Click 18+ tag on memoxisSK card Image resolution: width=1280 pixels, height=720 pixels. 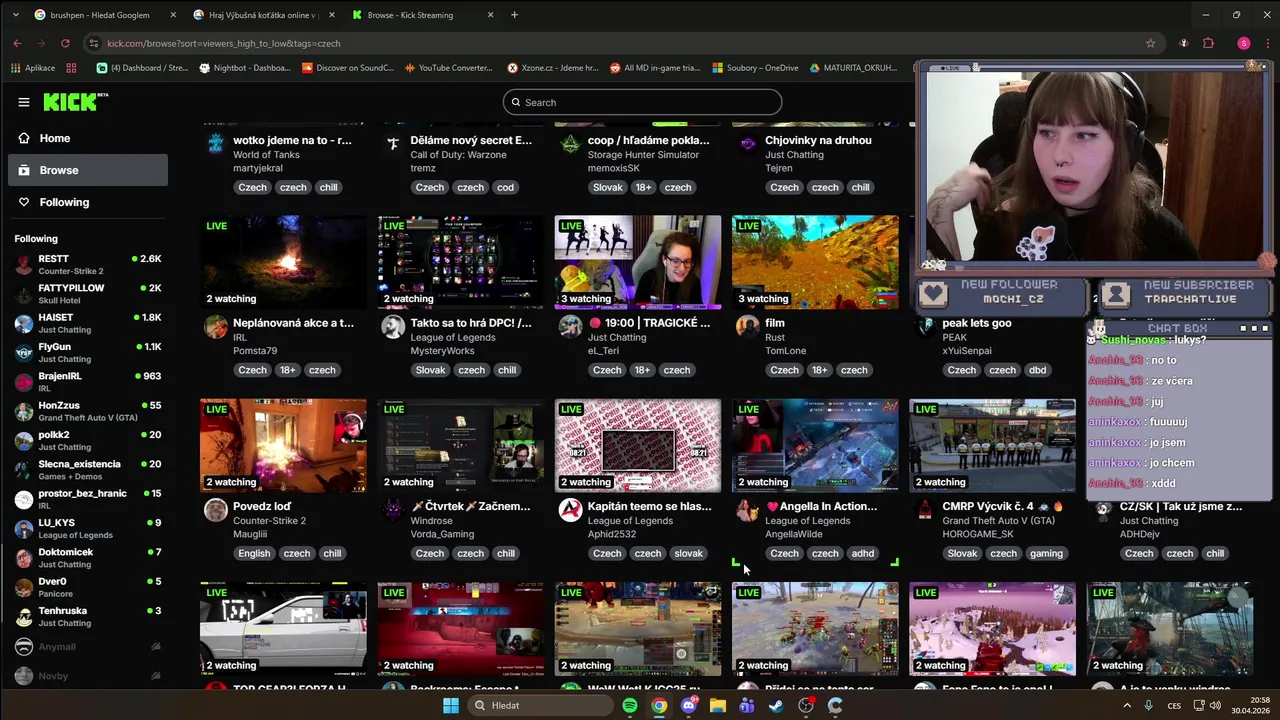(x=642, y=187)
